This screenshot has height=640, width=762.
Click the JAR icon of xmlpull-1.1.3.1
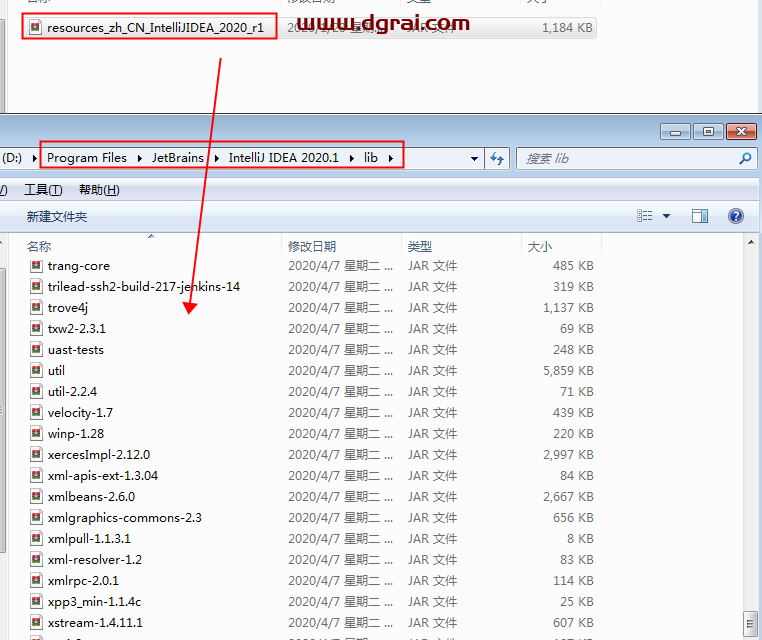point(36,538)
